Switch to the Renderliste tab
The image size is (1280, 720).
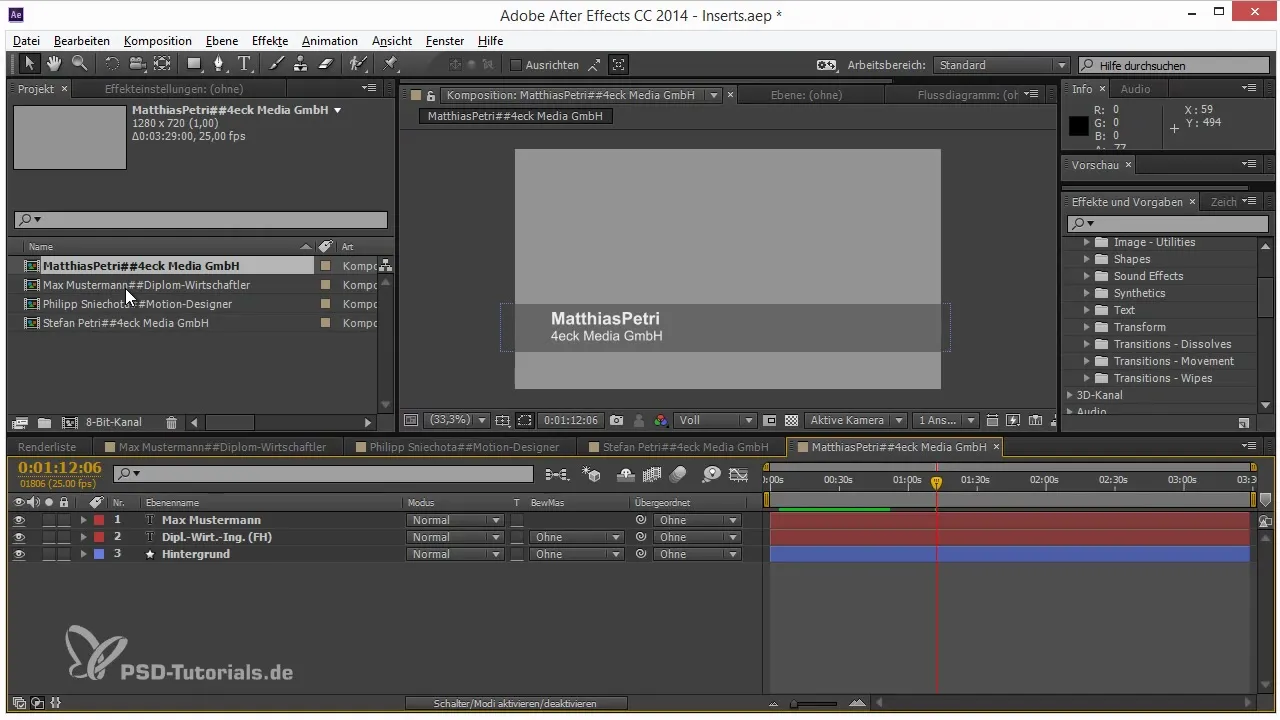pyautogui.click(x=47, y=447)
